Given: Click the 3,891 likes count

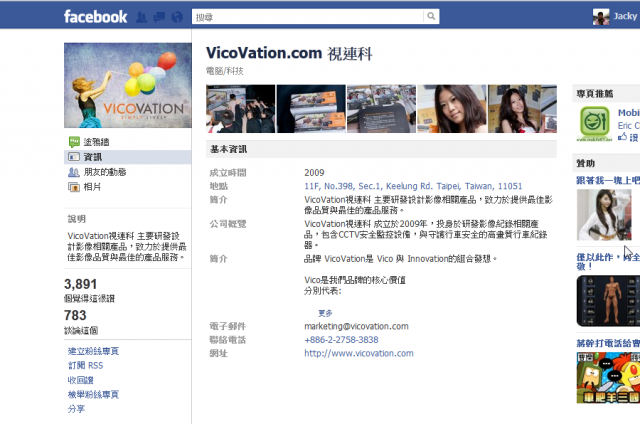Looking at the screenshot, I should [81, 284].
